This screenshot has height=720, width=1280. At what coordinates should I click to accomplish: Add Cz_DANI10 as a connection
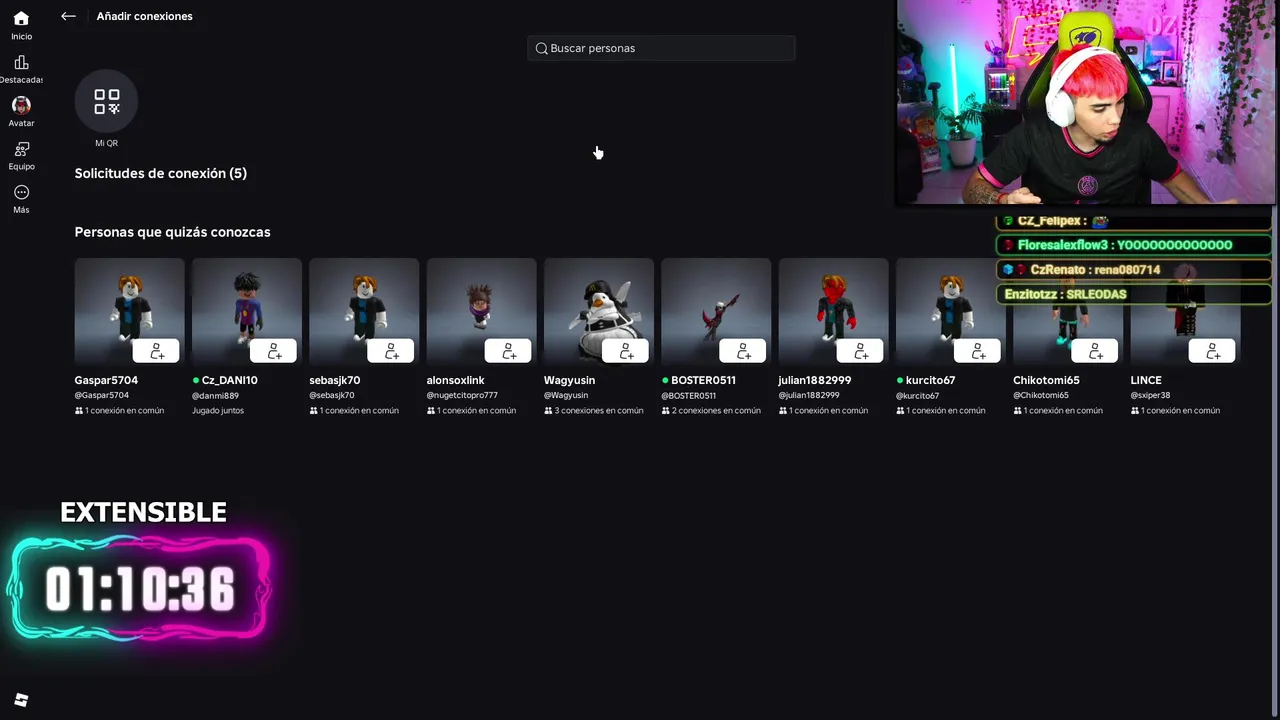coord(273,351)
